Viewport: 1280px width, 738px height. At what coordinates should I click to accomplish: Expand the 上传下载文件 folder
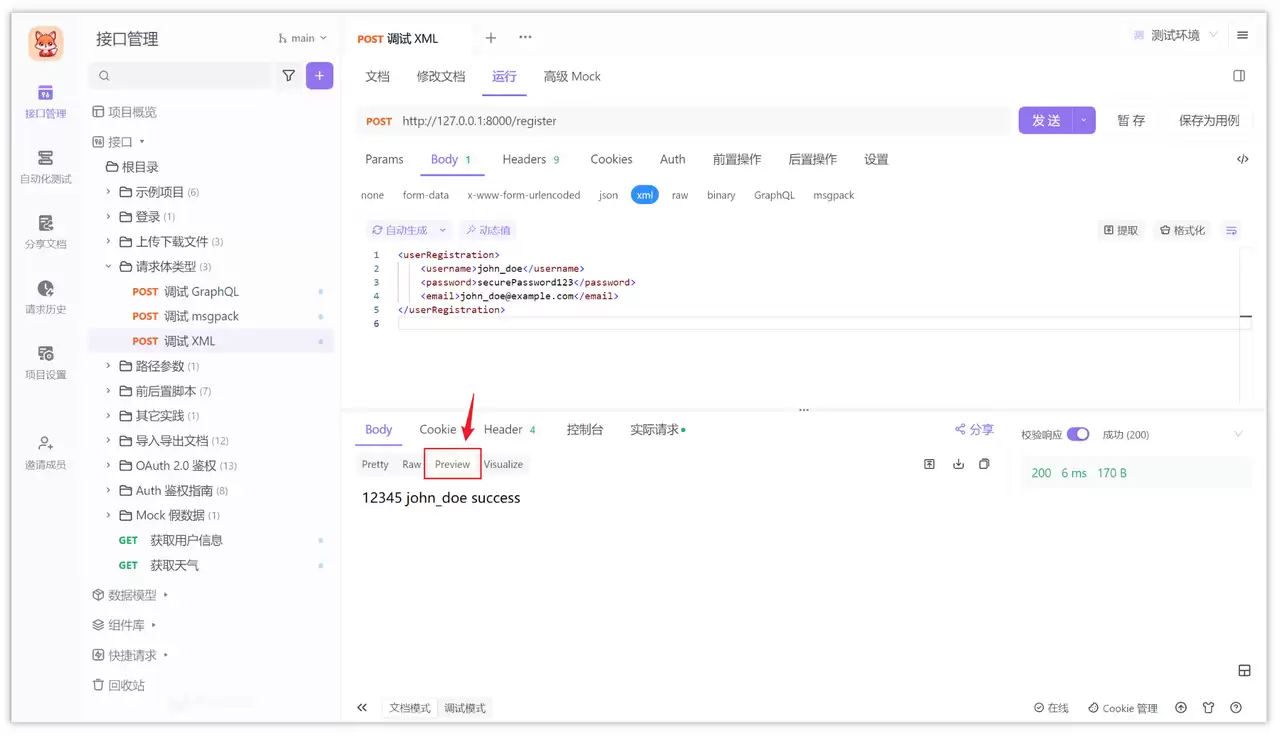[x=109, y=242]
